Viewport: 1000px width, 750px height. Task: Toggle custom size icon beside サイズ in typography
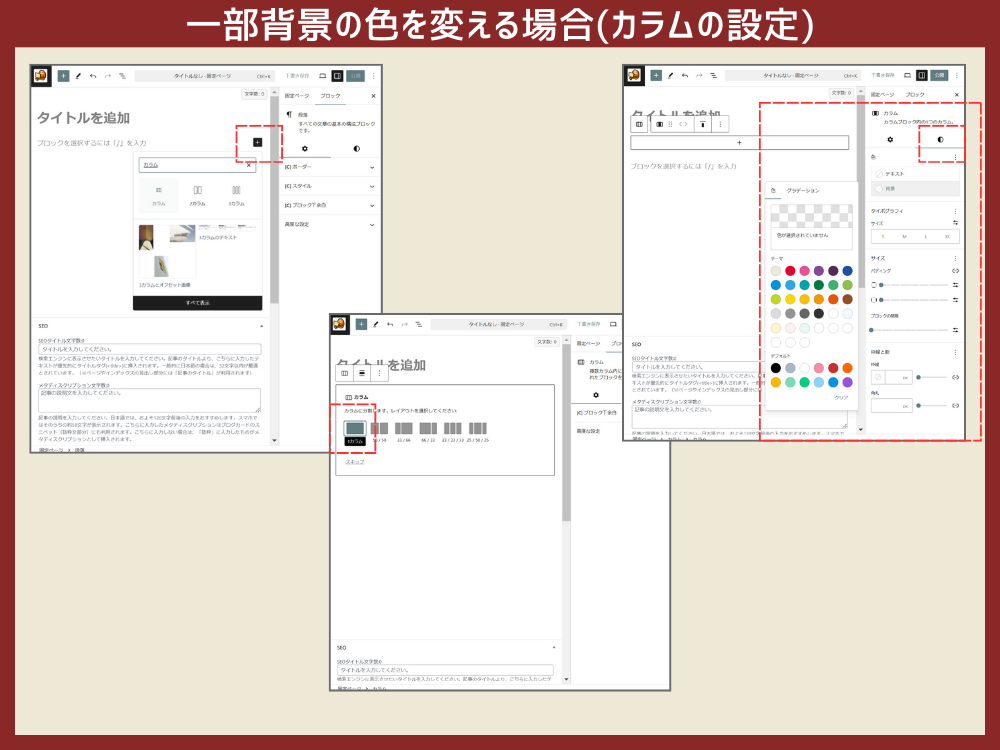tap(955, 223)
